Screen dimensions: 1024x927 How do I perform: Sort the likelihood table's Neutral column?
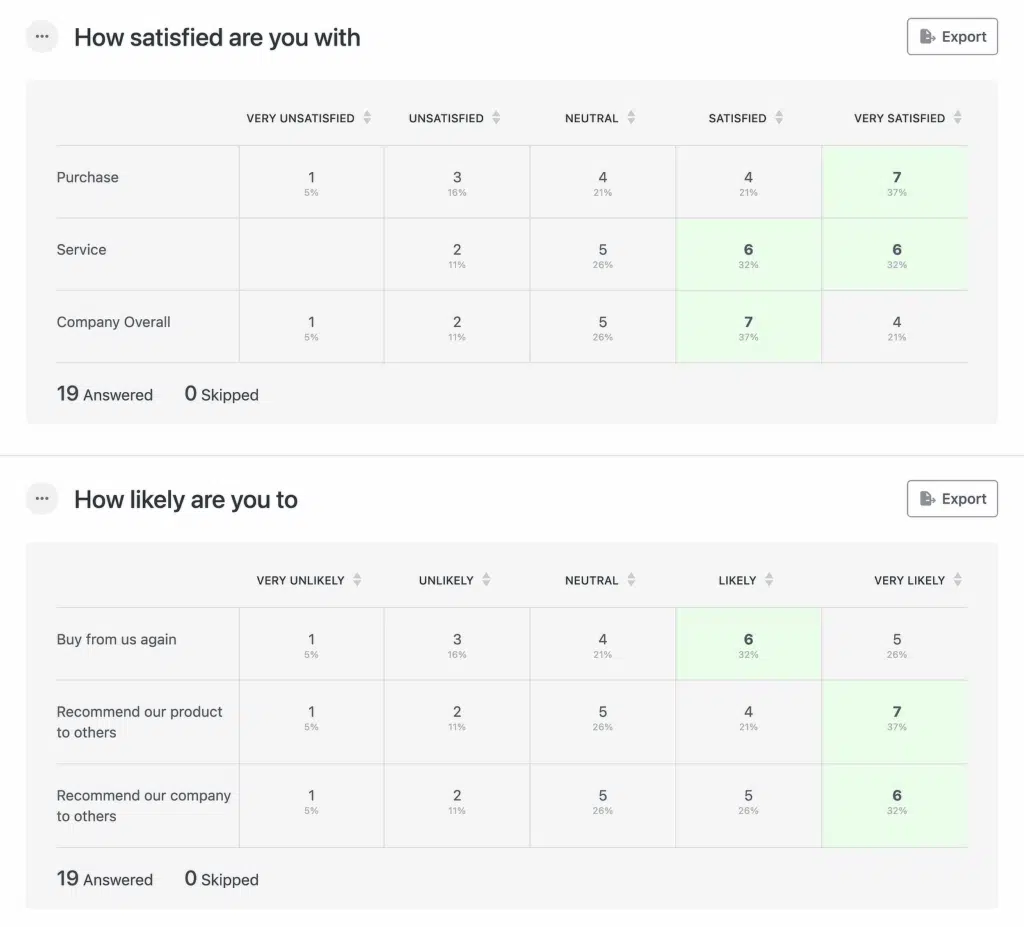[631, 579]
